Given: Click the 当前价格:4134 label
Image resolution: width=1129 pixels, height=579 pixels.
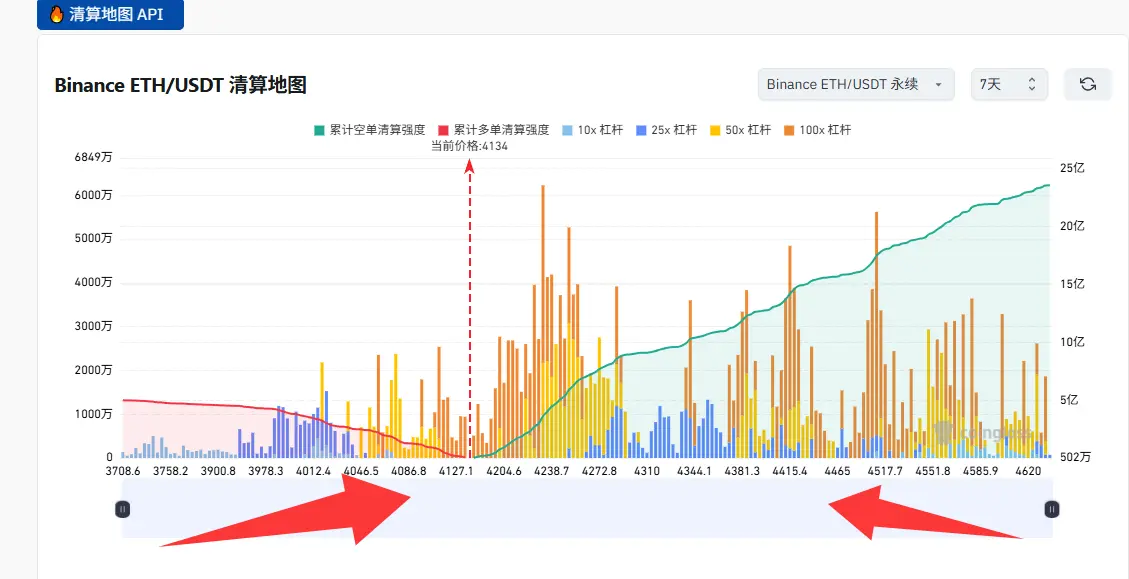Looking at the screenshot, I should pyautogui.click(x=469, y=146).
